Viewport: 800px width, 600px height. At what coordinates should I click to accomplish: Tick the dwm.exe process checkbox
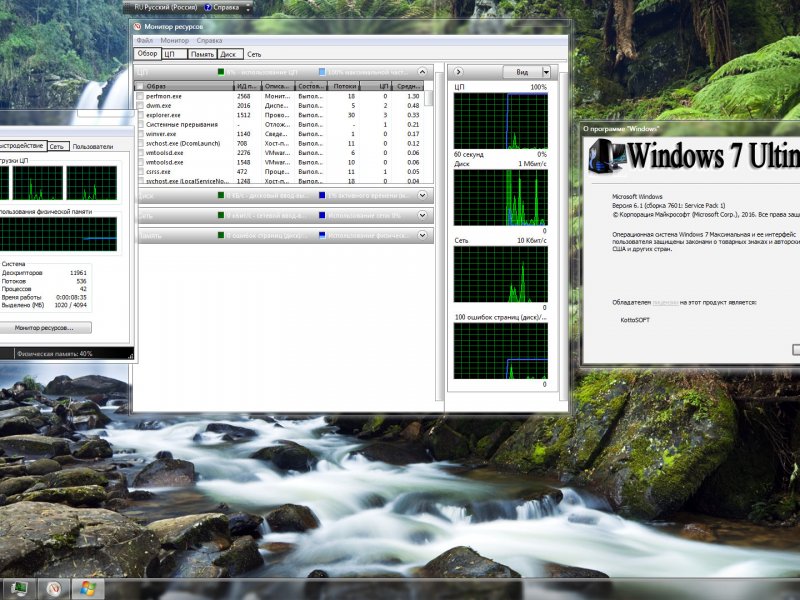(140, 106)
